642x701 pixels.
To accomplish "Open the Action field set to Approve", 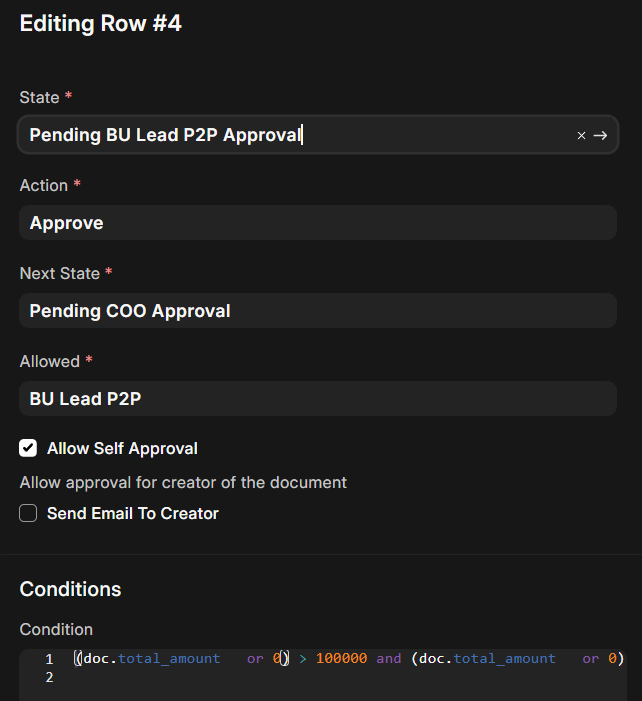I will (317, 223).
